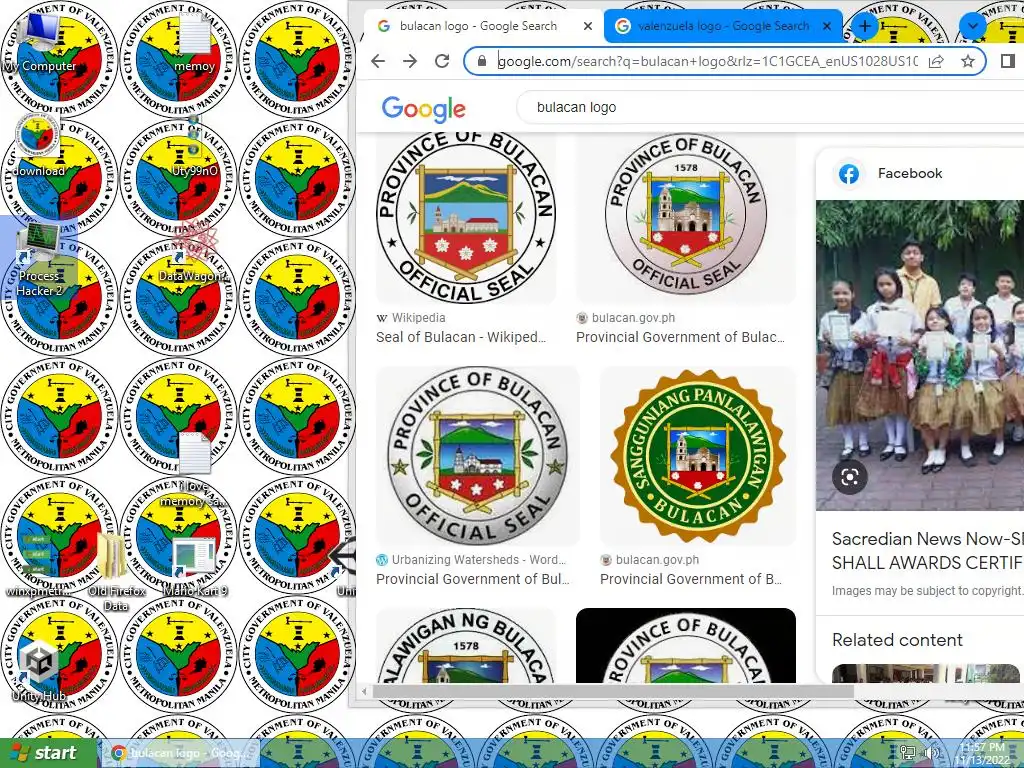Launch the Mario Kart 9 shortcut
The width and height of the screenshot is (1024, 768).
(x=195, y=566)
